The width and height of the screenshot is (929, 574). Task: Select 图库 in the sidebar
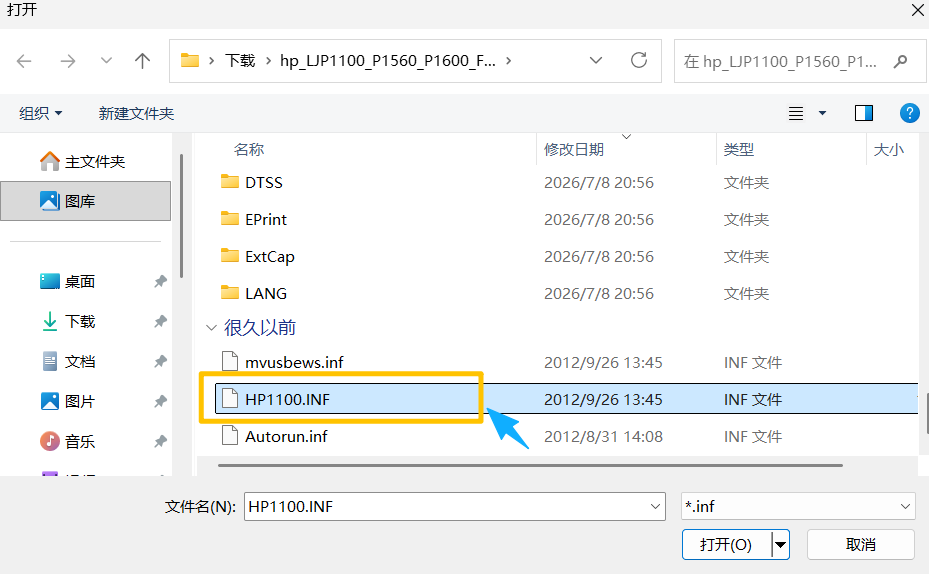pos(86,201)
